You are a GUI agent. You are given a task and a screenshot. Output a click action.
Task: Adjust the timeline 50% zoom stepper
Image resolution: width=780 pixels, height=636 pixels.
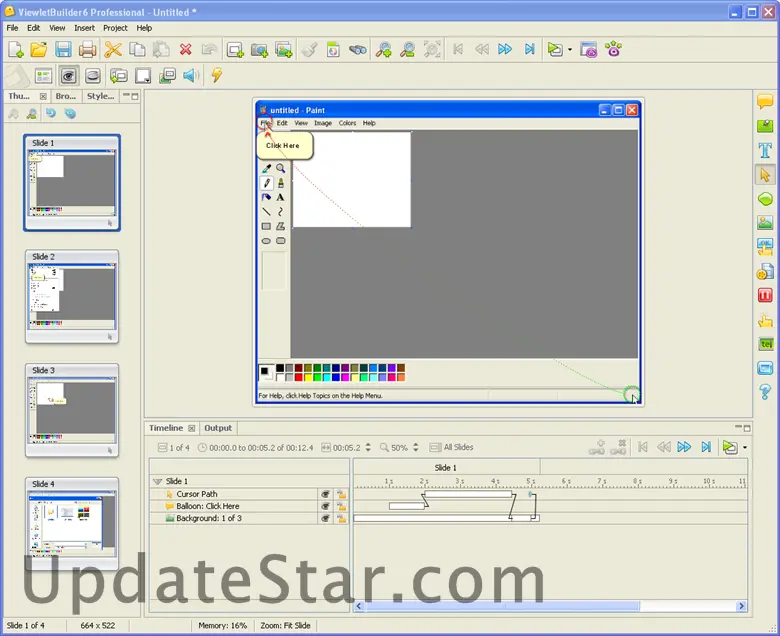[x=416, y=447]
